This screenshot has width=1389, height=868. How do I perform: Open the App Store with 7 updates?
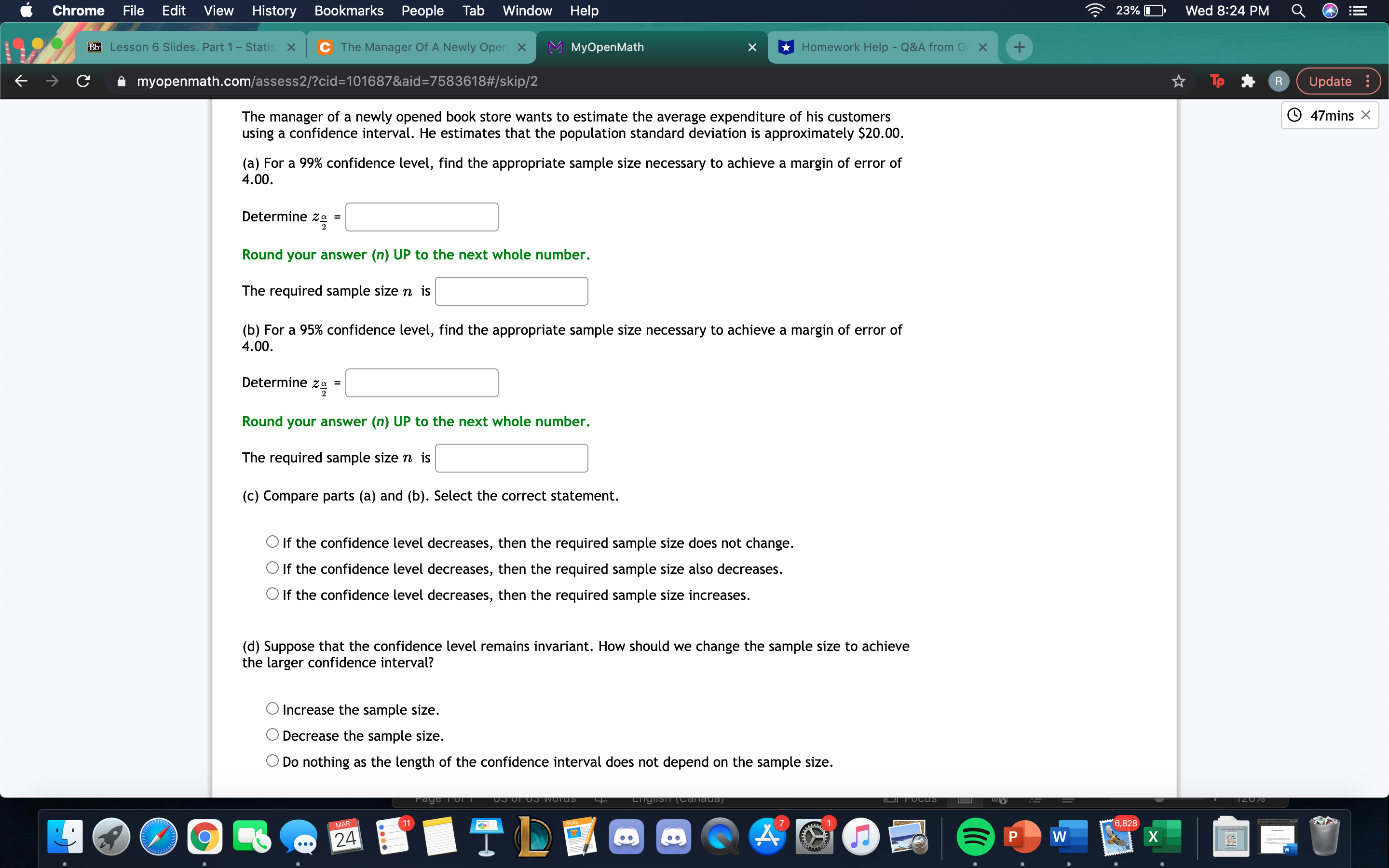point(768,837)
